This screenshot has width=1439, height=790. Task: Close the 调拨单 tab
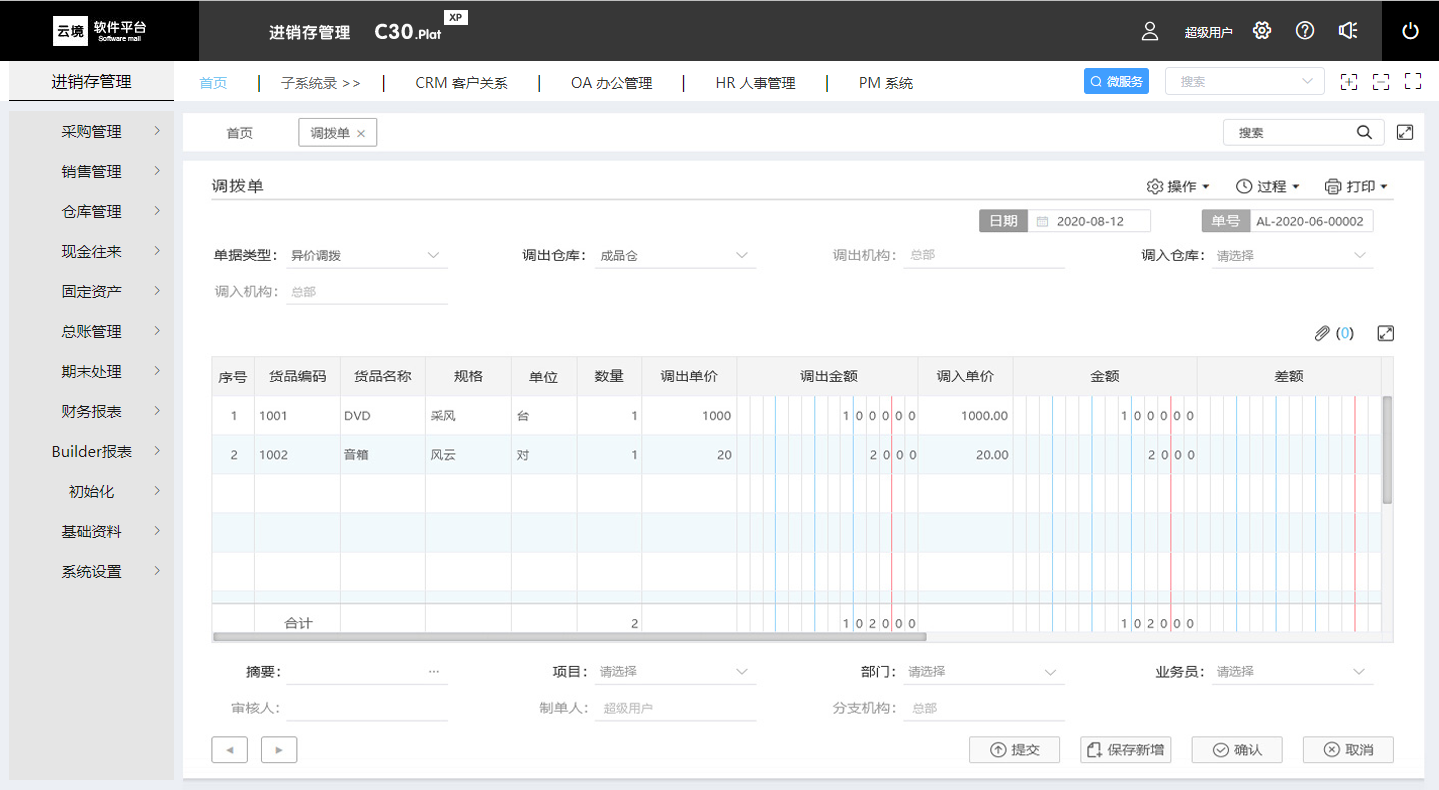pyautogui.click(x=361, y=133)
